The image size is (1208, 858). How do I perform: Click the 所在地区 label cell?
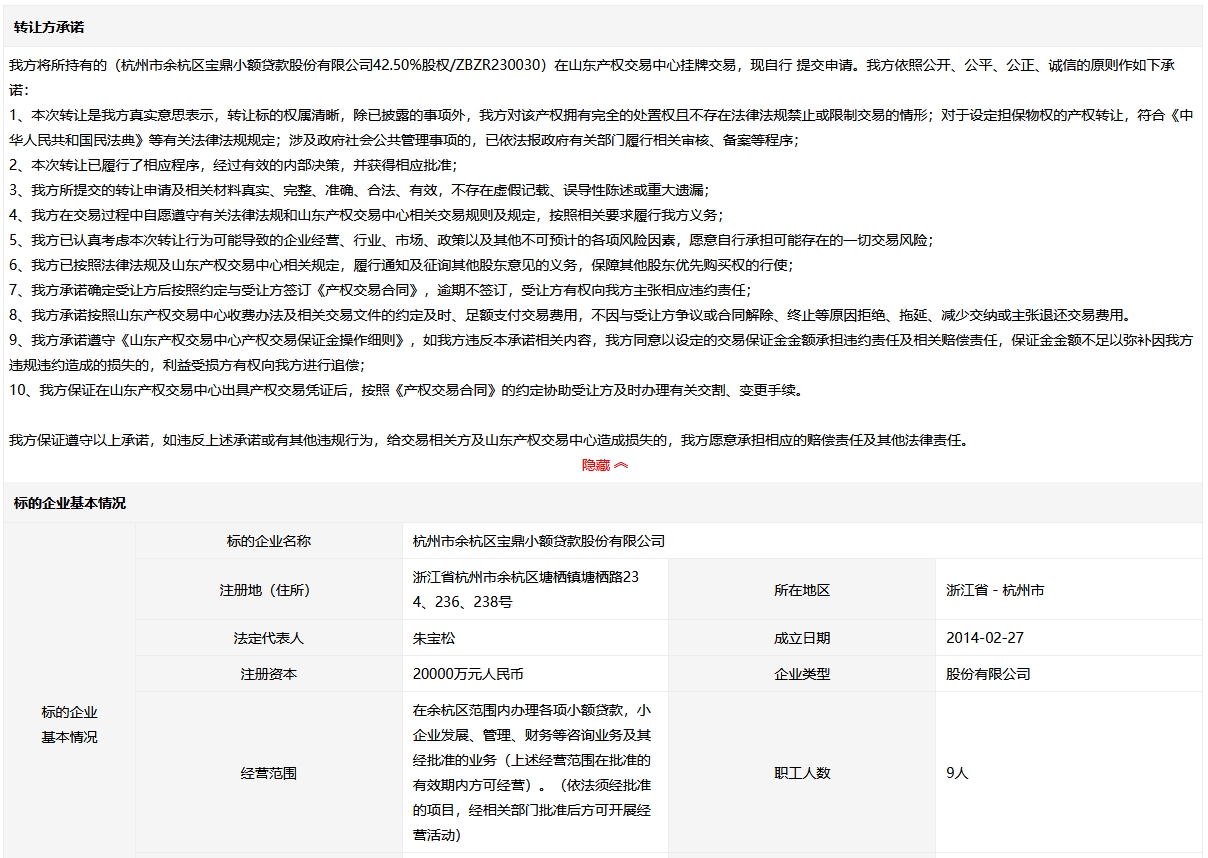[802, 590]
